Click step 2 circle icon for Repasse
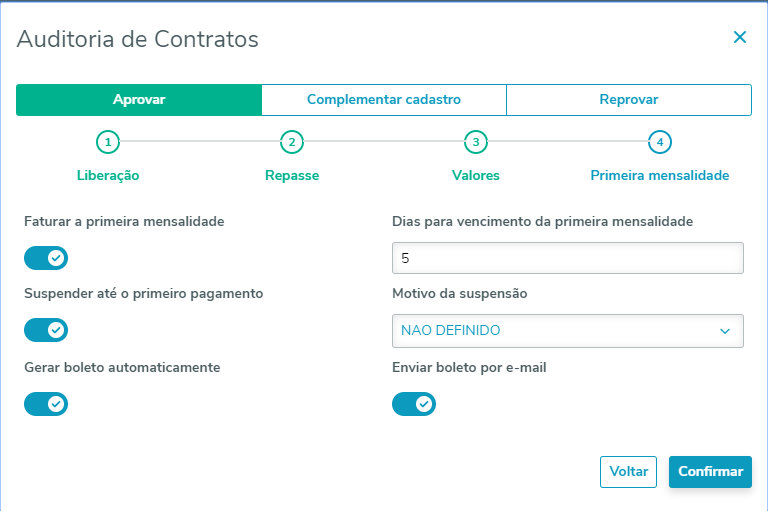This screenshot has height=511, width=768. tap(292, 142)
